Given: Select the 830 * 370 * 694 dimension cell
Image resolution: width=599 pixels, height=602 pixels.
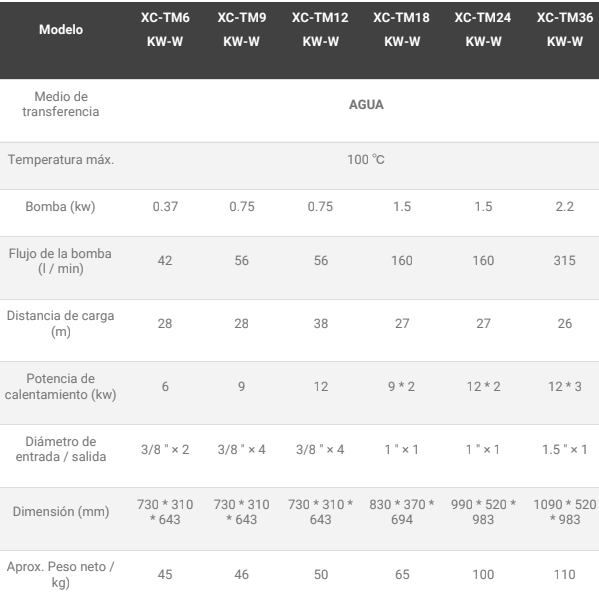Looking at the screenshot, I should (402, 512).
